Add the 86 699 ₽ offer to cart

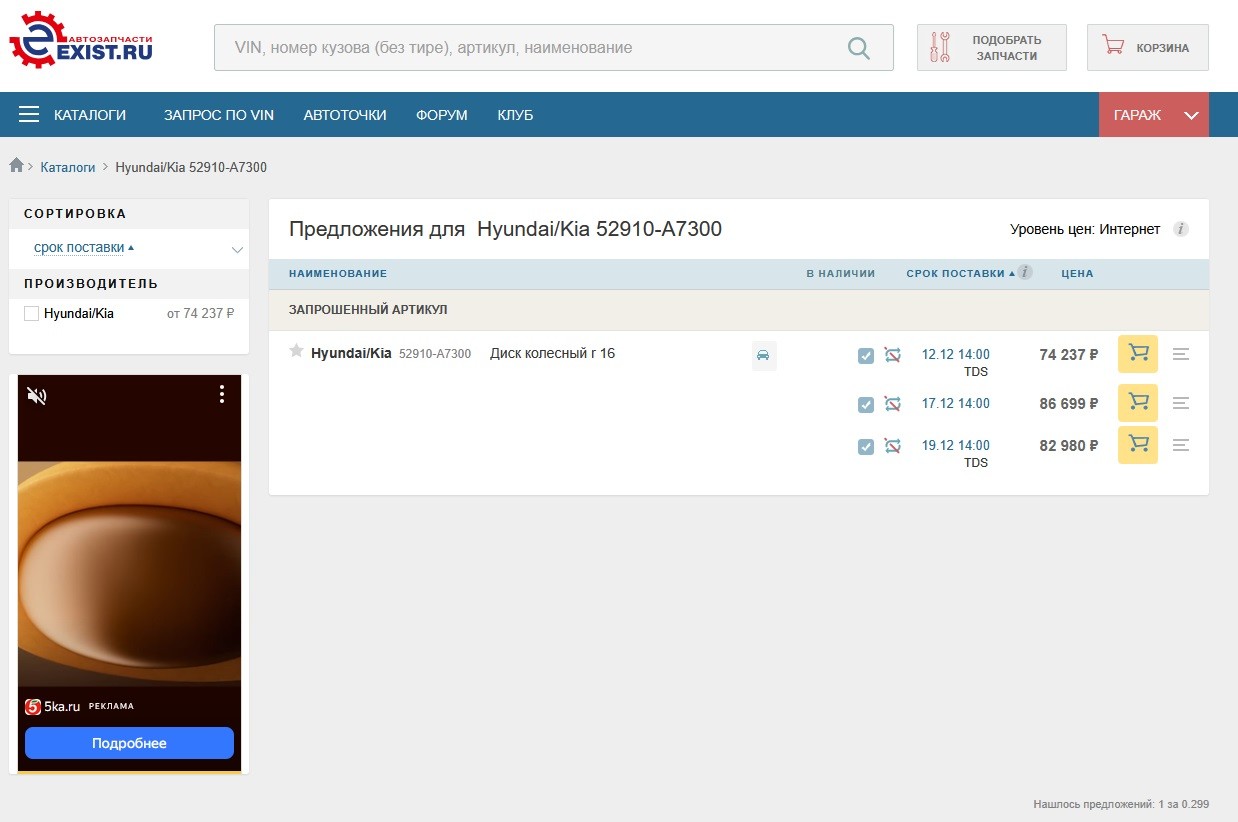[x=1138, y=402]
